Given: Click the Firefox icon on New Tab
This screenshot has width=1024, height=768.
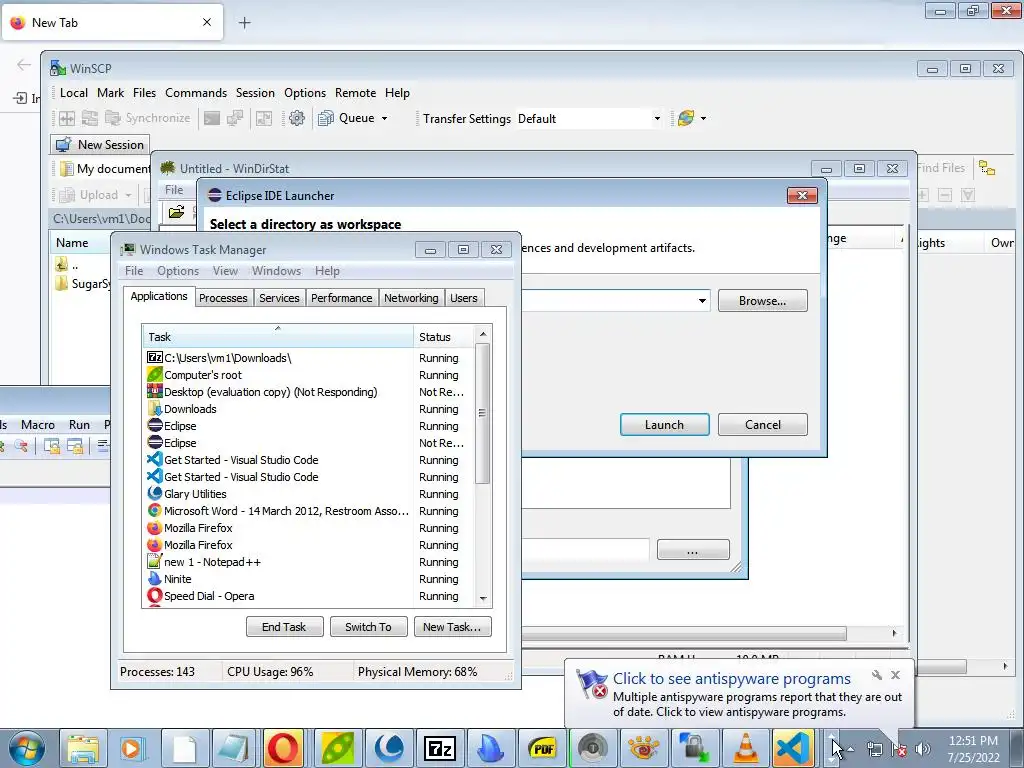Looking at the screenshot, I should point(18,22).
